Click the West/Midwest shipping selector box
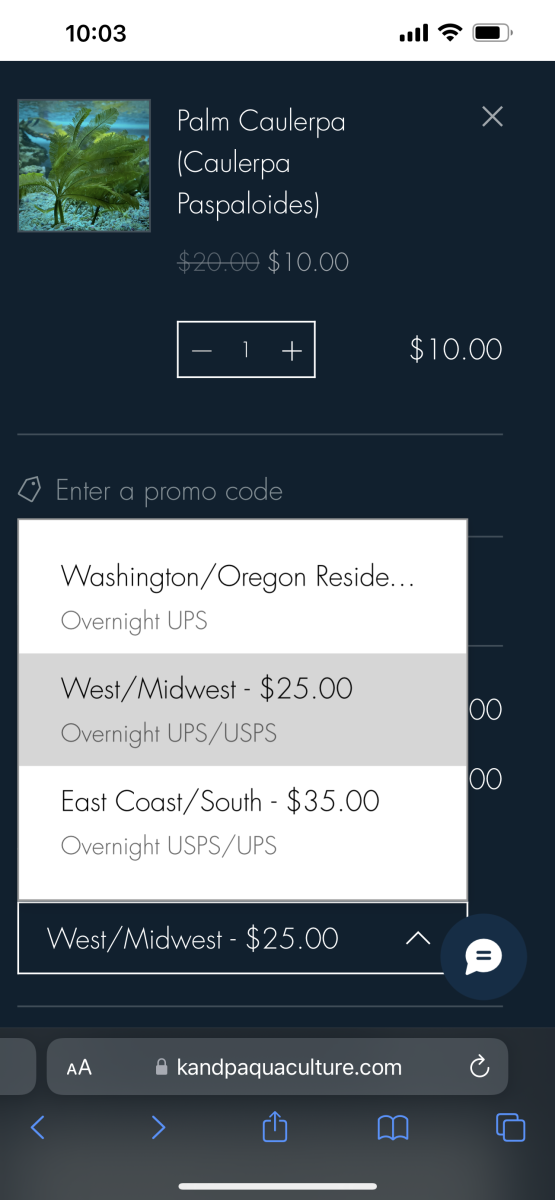Image resolution: width=555 pixels, height=1200 pixels. [x=243, y=938]
